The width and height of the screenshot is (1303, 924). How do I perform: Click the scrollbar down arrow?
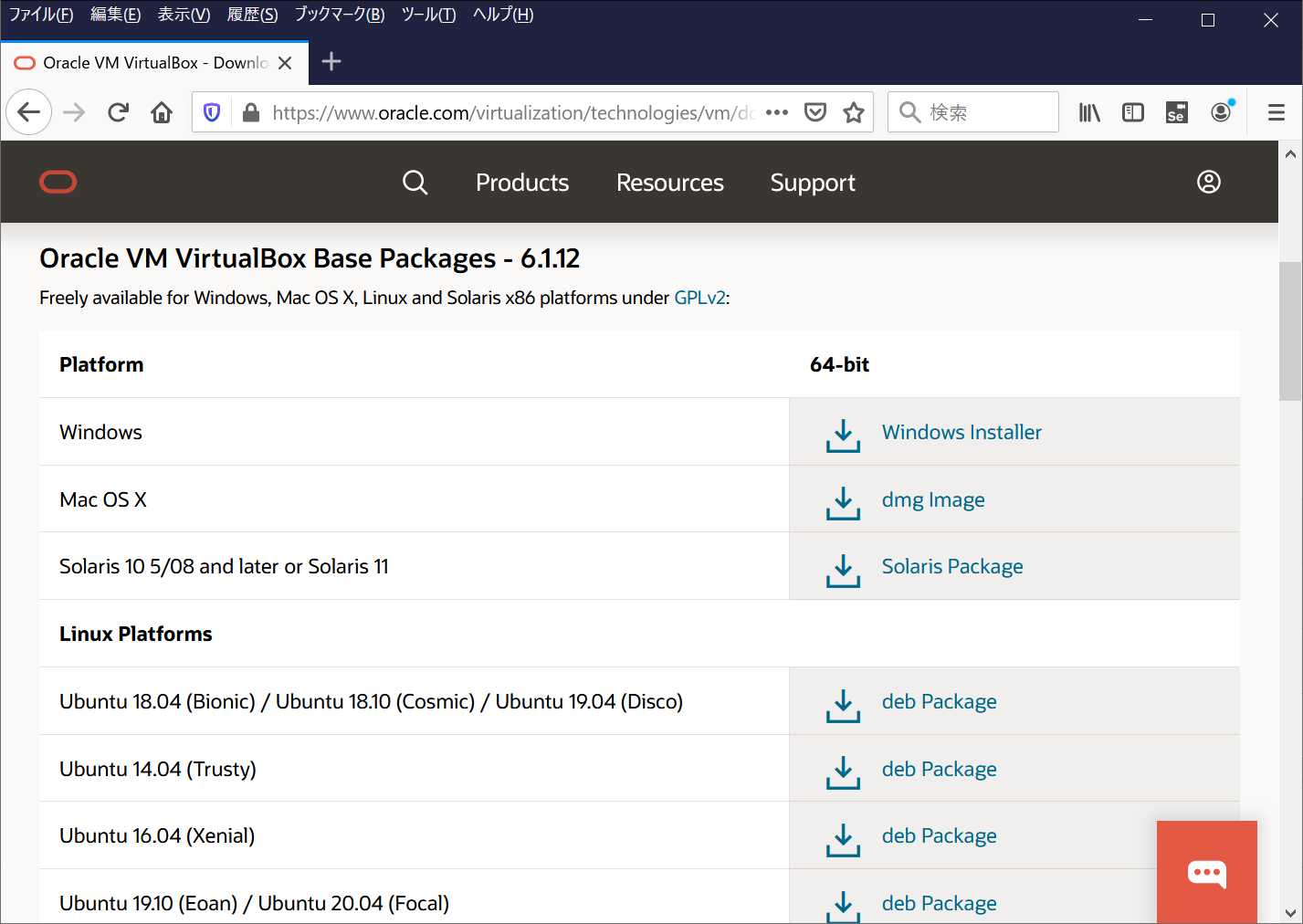click(x=1290, y=912)
